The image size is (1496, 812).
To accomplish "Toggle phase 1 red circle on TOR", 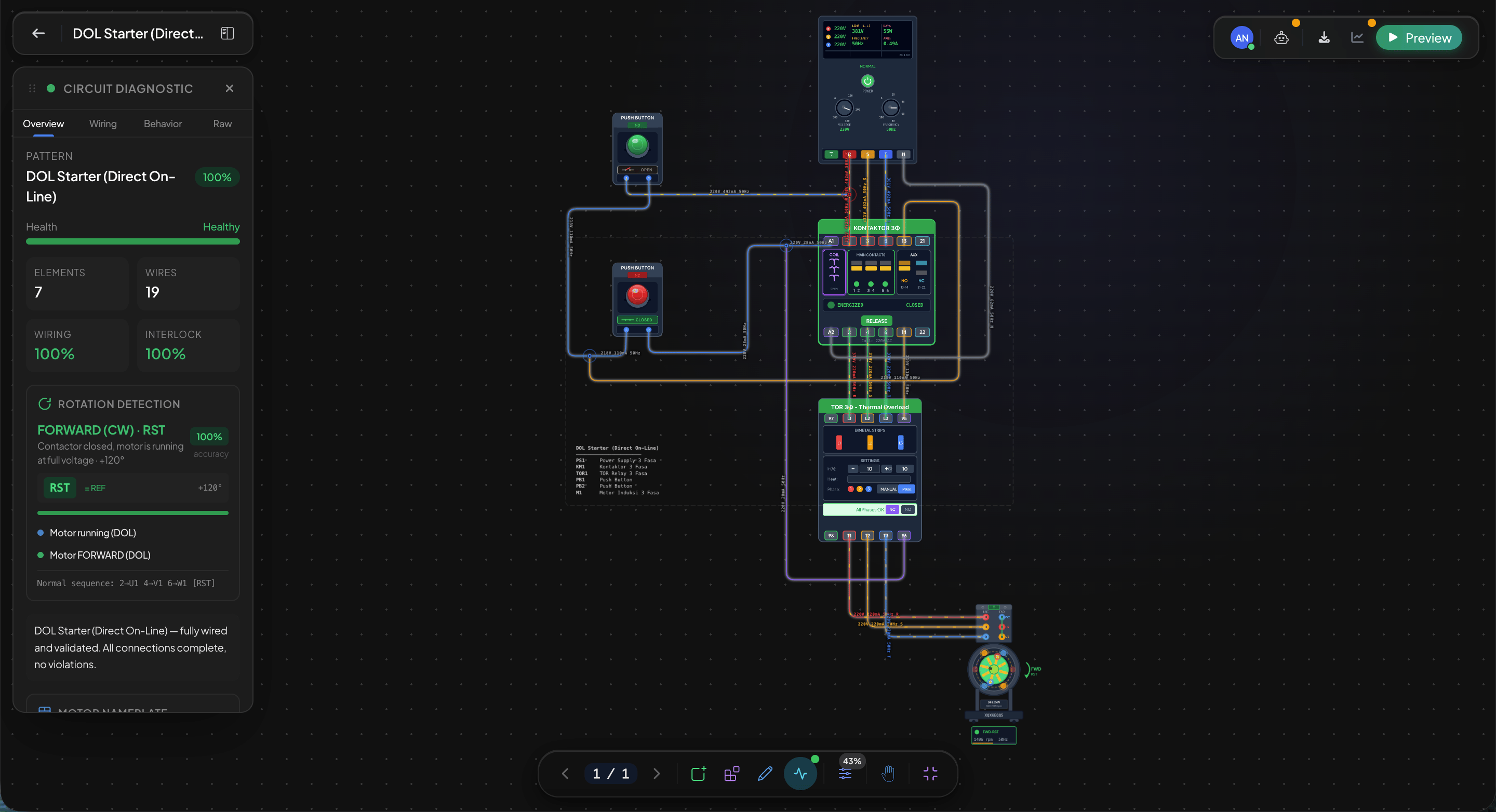I will pos(851,489).
